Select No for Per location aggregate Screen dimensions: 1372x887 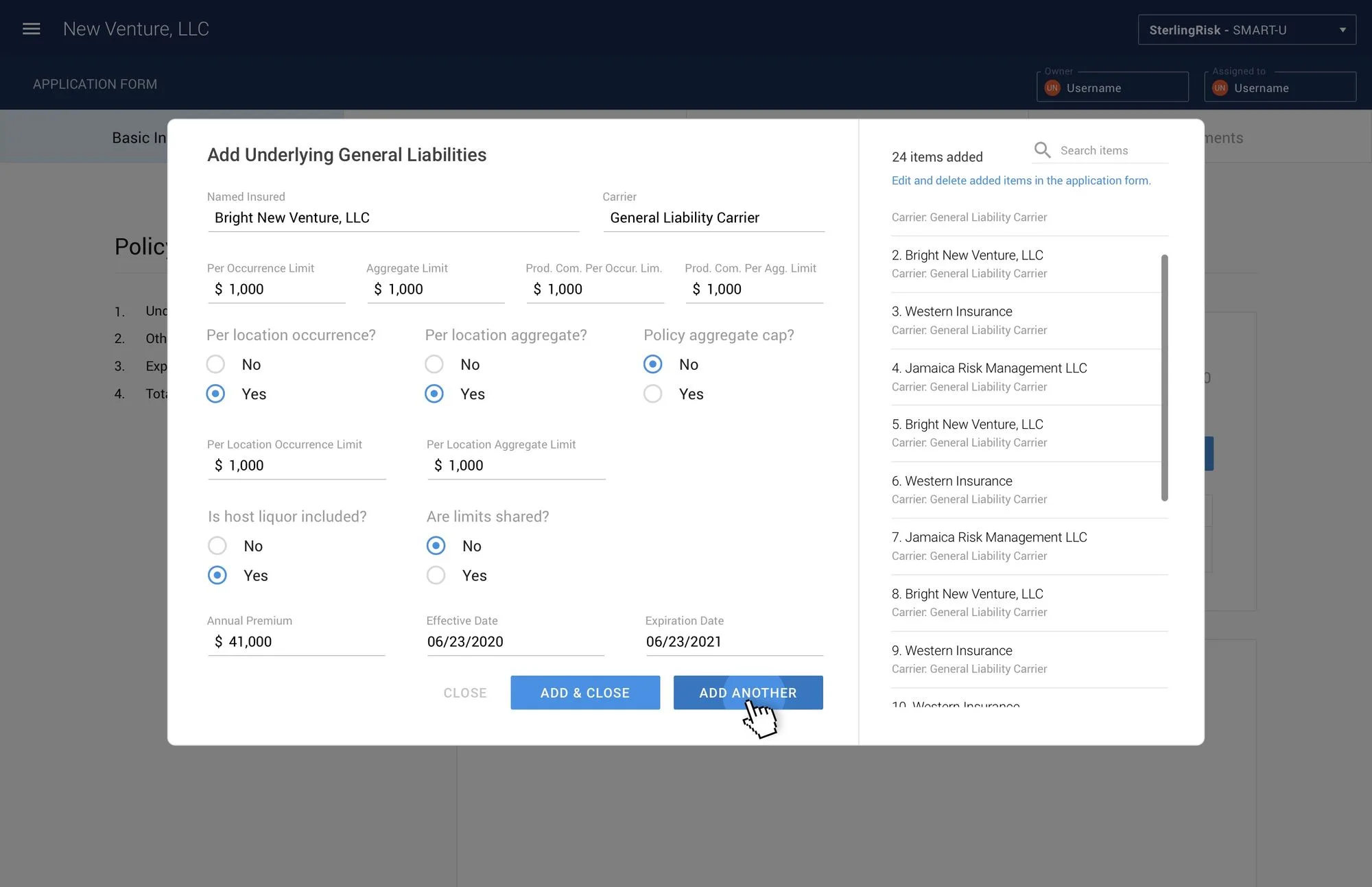tap(434, 364)
